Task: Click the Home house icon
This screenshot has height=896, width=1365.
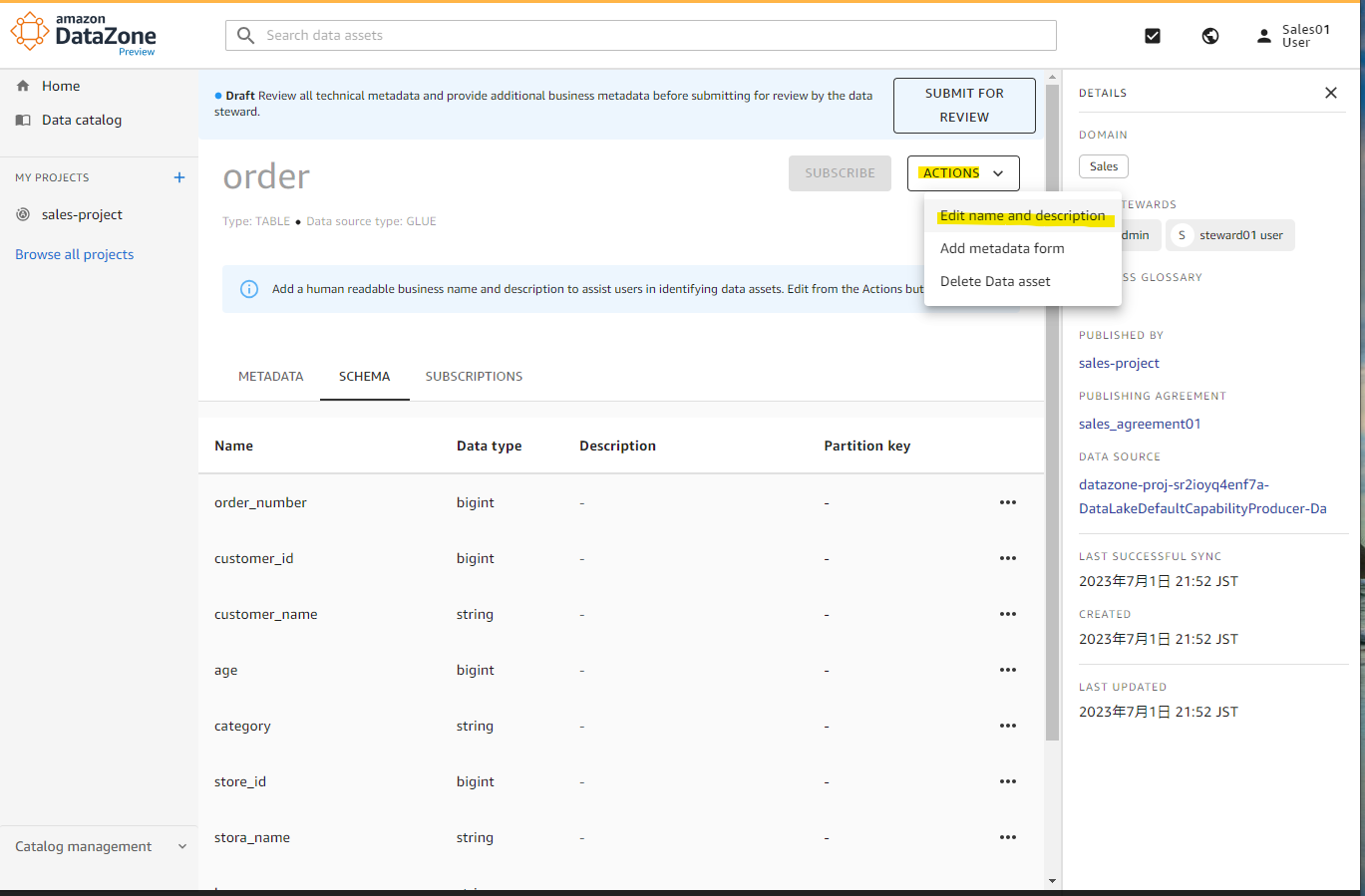Action: pyautogui.click(x=23, y=86)
